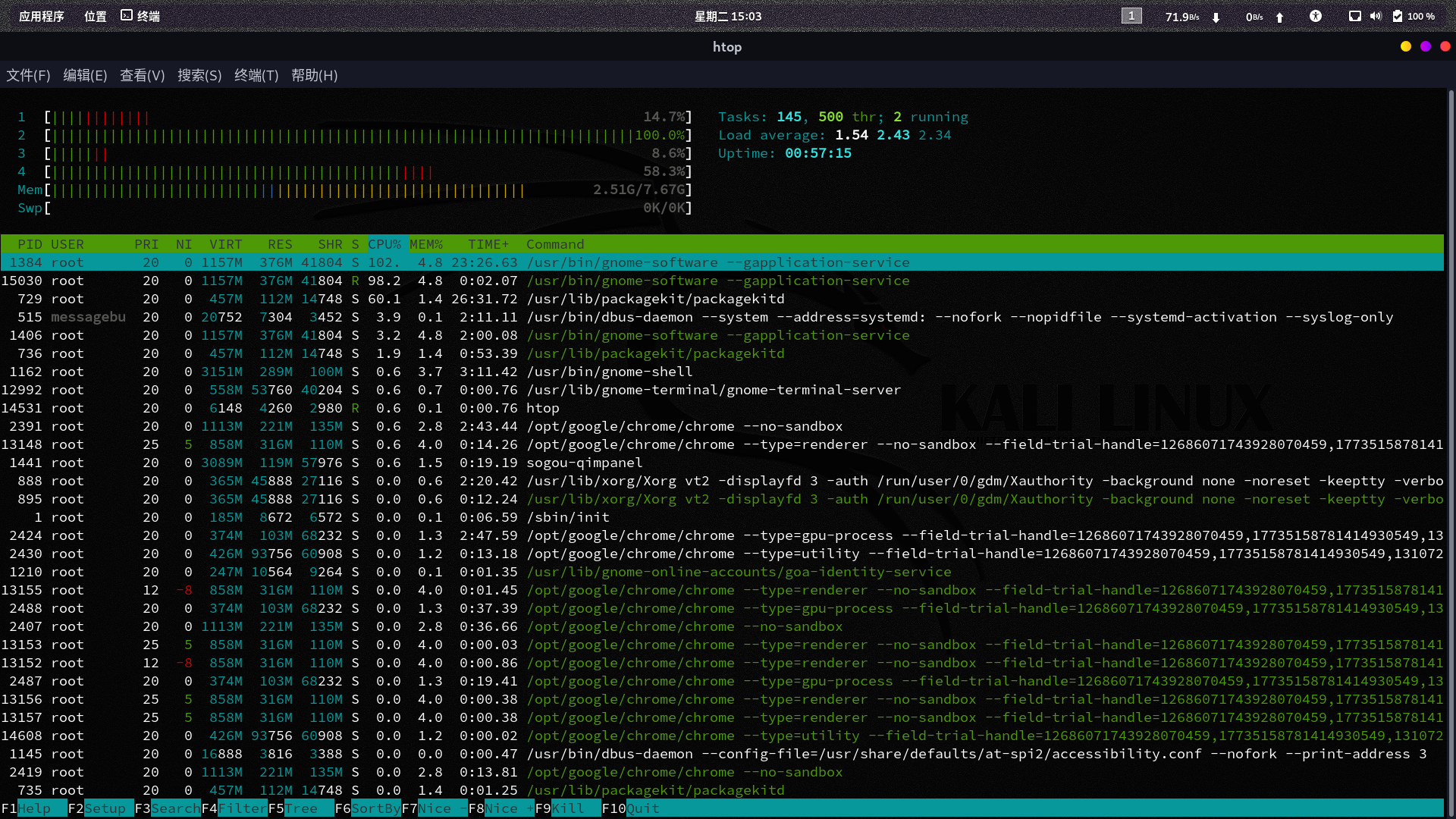Select process 12992 gnome-terminal-server row

pyautogui.click(x=722, y=390)
